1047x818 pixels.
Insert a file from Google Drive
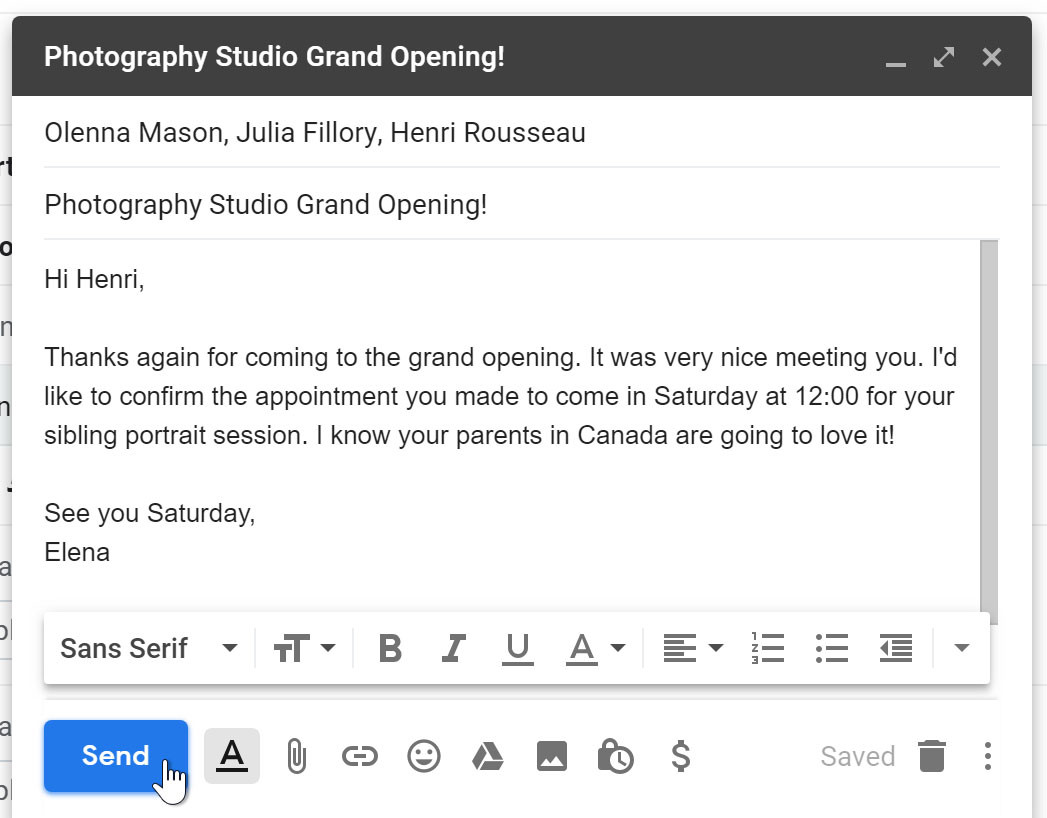(x=489, y=757)
